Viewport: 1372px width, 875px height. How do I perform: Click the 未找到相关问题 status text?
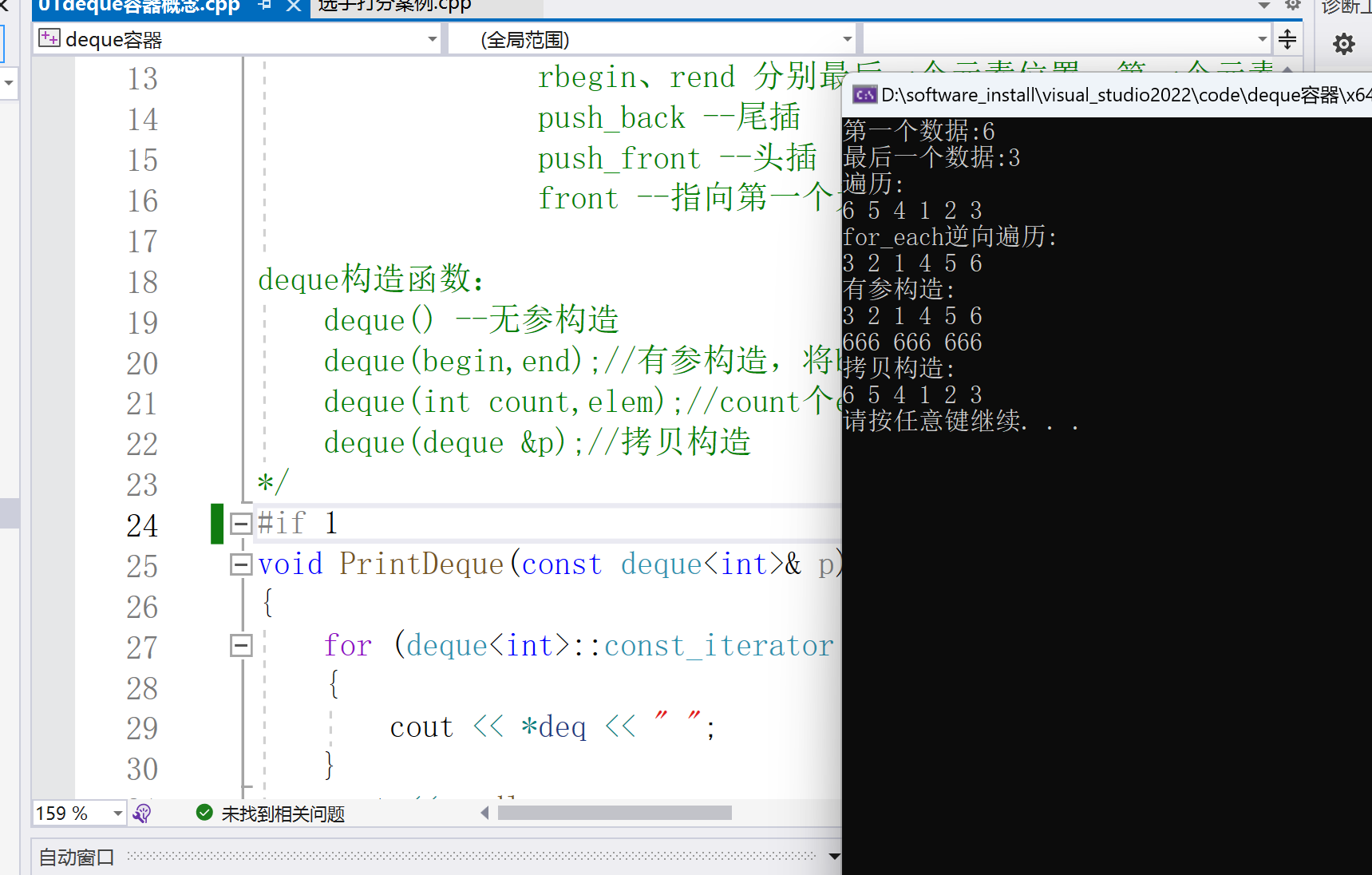[283, 814]
